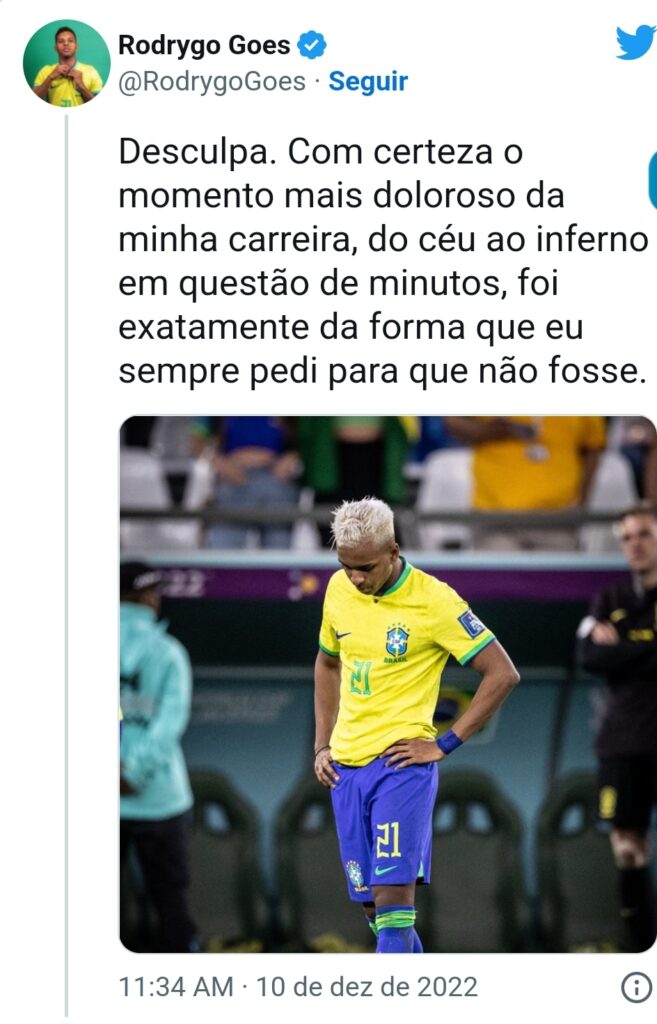
Task: Click the number 21 on the yellow jersey
Action: click(x=361, y=678)
